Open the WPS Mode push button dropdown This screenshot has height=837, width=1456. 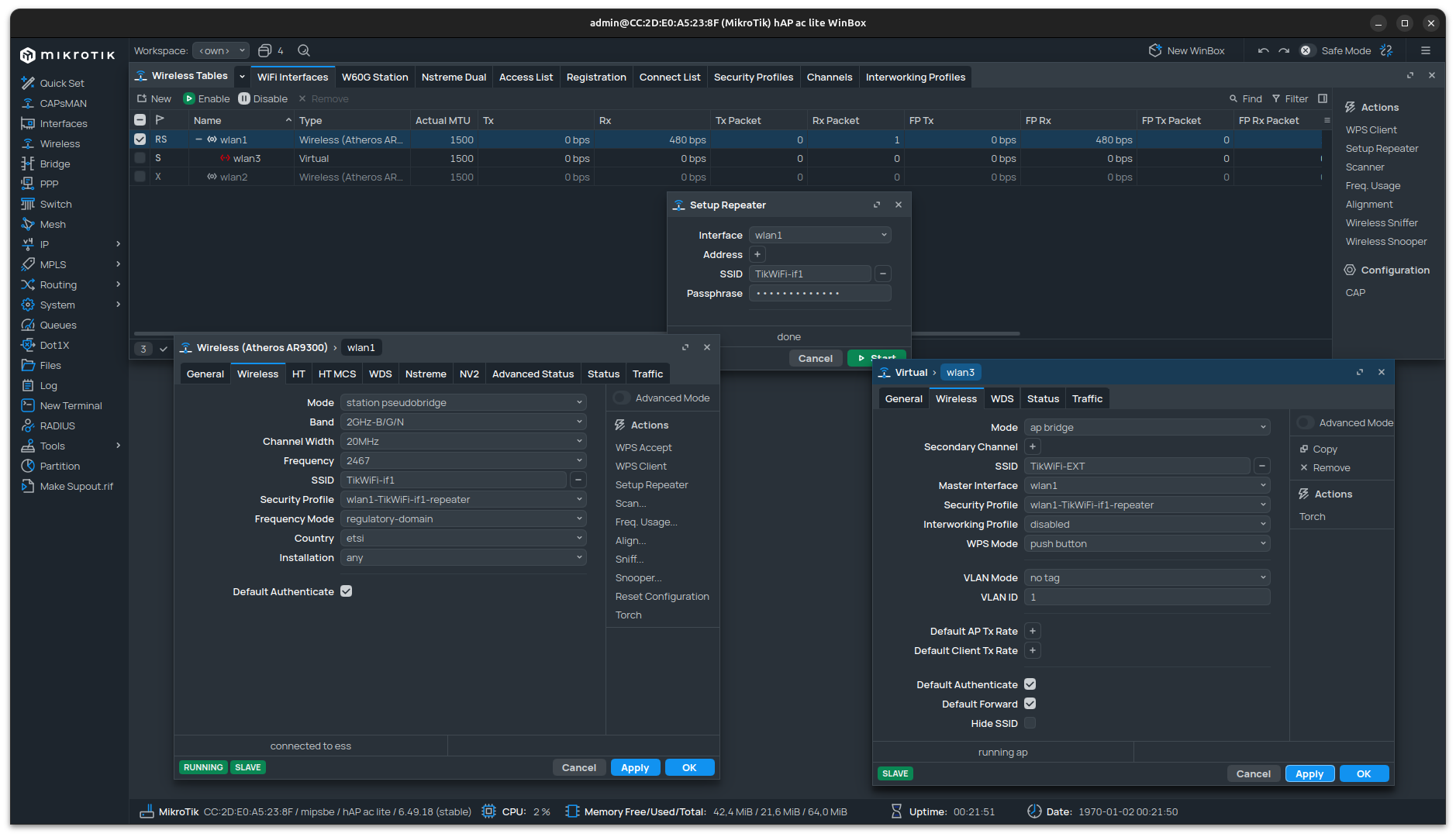(x=1147, y=543)
